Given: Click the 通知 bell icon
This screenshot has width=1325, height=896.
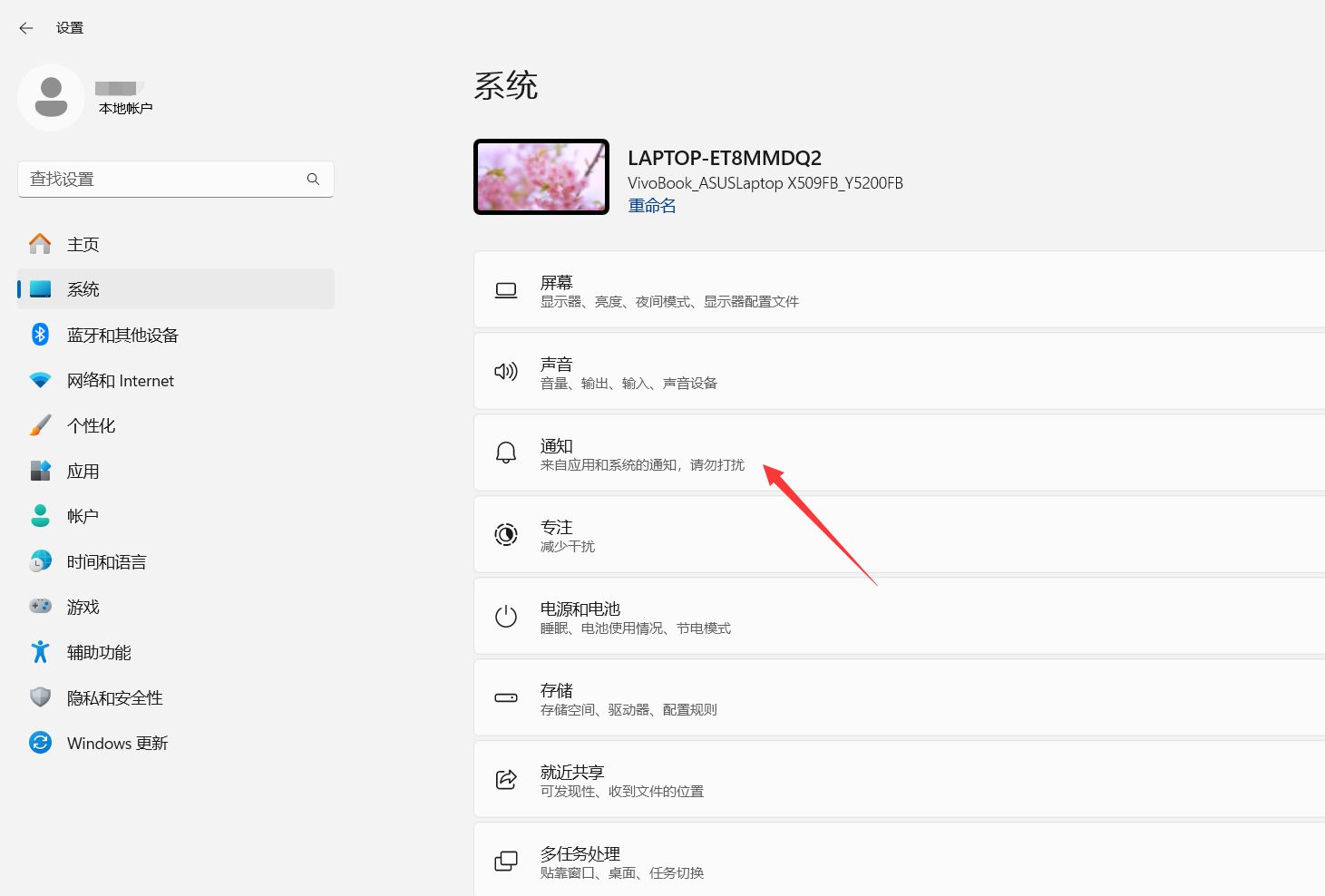Looking at the screenshot, I should pyautogui.click(x=506, y=453).
